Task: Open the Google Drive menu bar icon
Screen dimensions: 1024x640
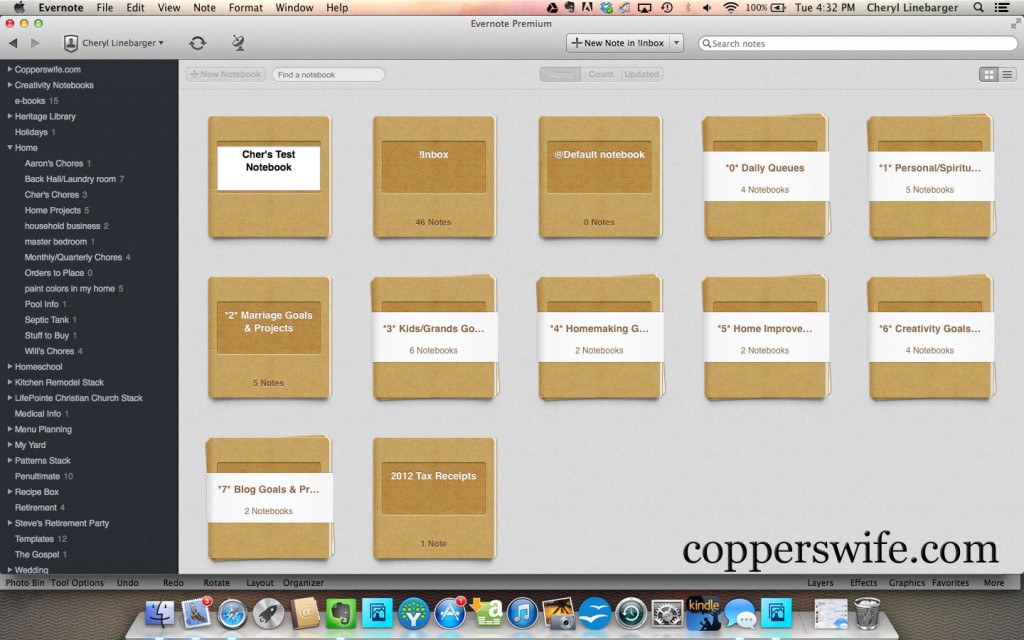Action: 552,8
